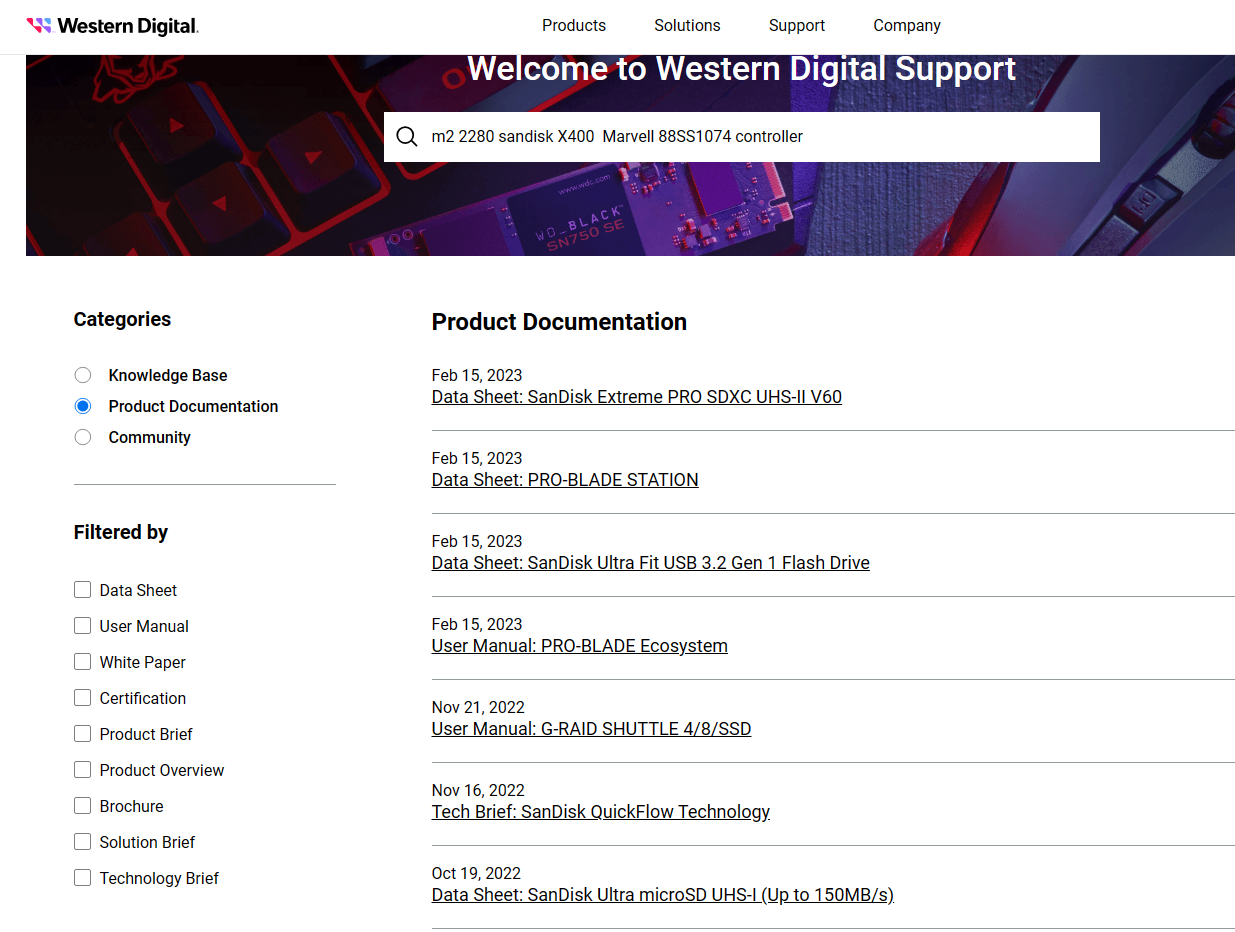The height and width of the screenshot is (932, 1235).
Task: Enable the Brochure filter checkbox
Action: [83, 806]
